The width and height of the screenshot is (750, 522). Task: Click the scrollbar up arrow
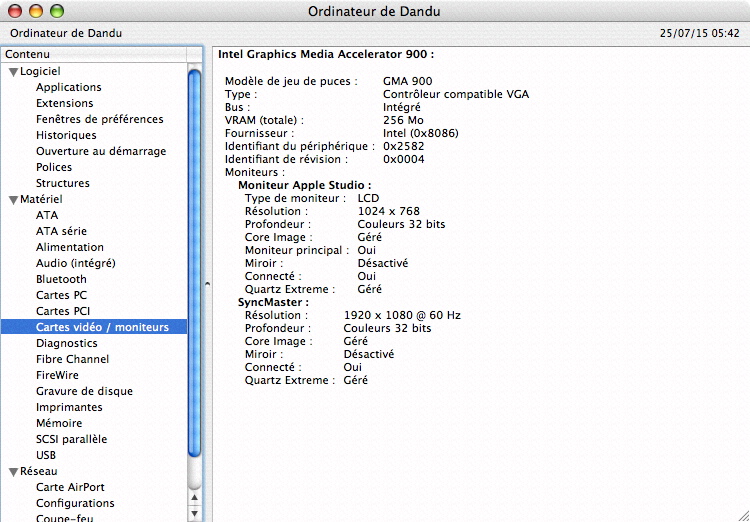(194, 498)
